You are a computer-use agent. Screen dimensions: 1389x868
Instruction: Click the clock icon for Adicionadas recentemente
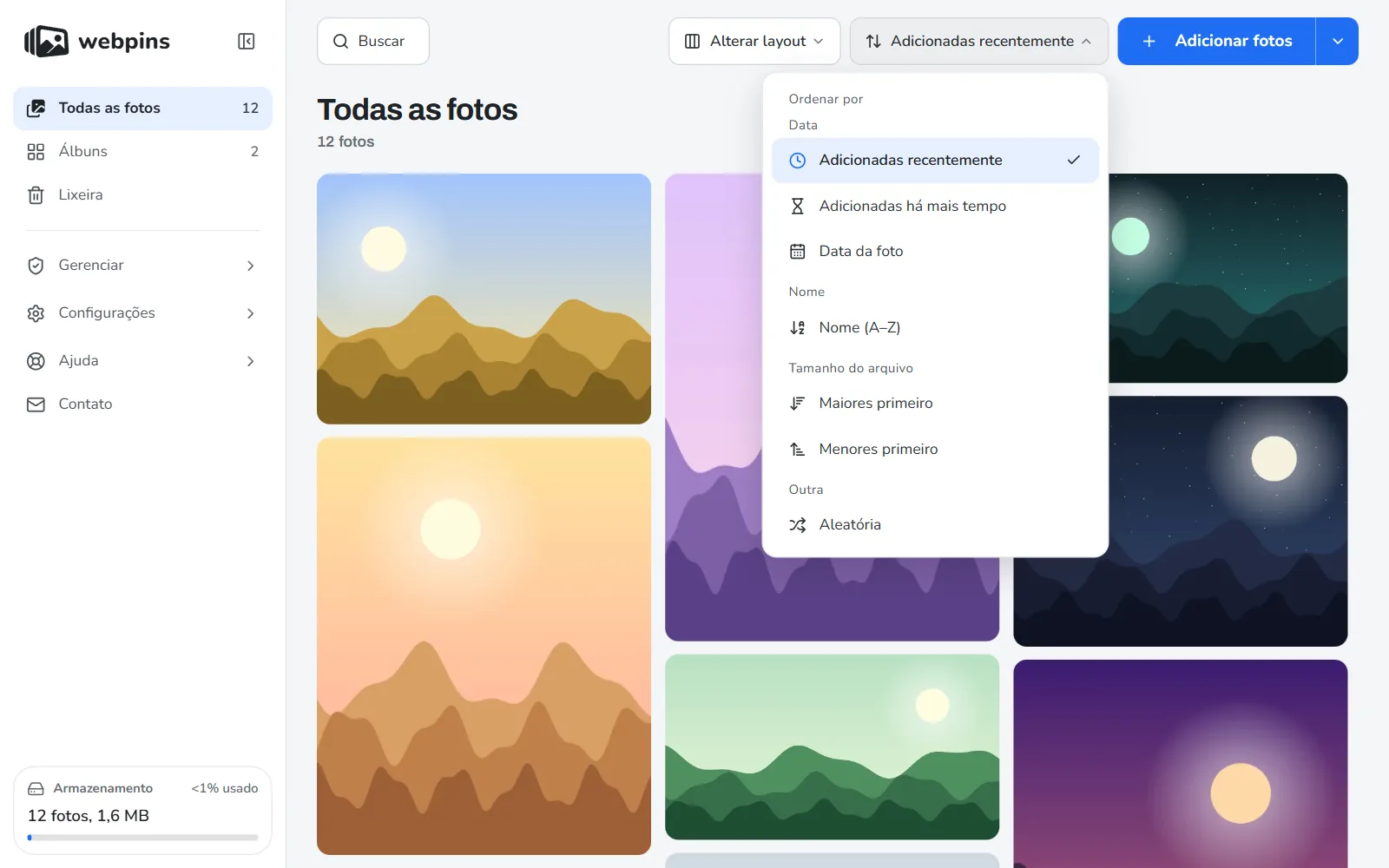click(797, 161)
